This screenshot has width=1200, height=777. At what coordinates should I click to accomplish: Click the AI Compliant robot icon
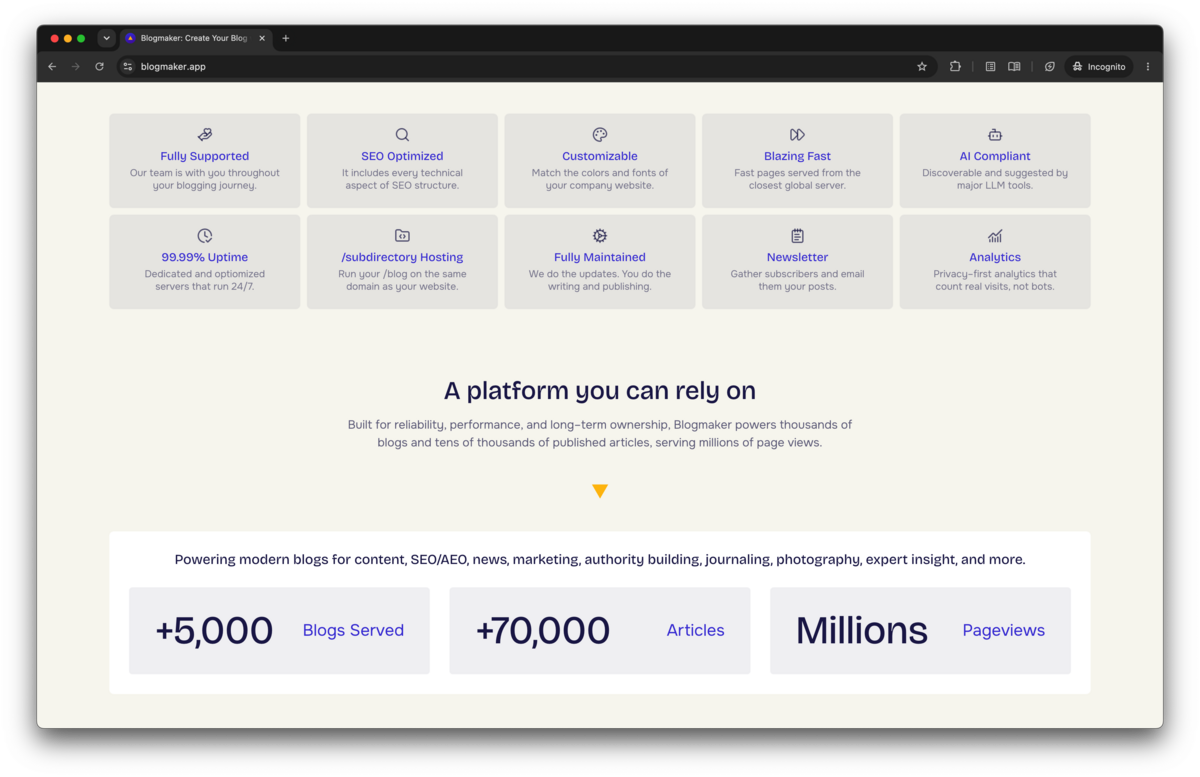995,134
